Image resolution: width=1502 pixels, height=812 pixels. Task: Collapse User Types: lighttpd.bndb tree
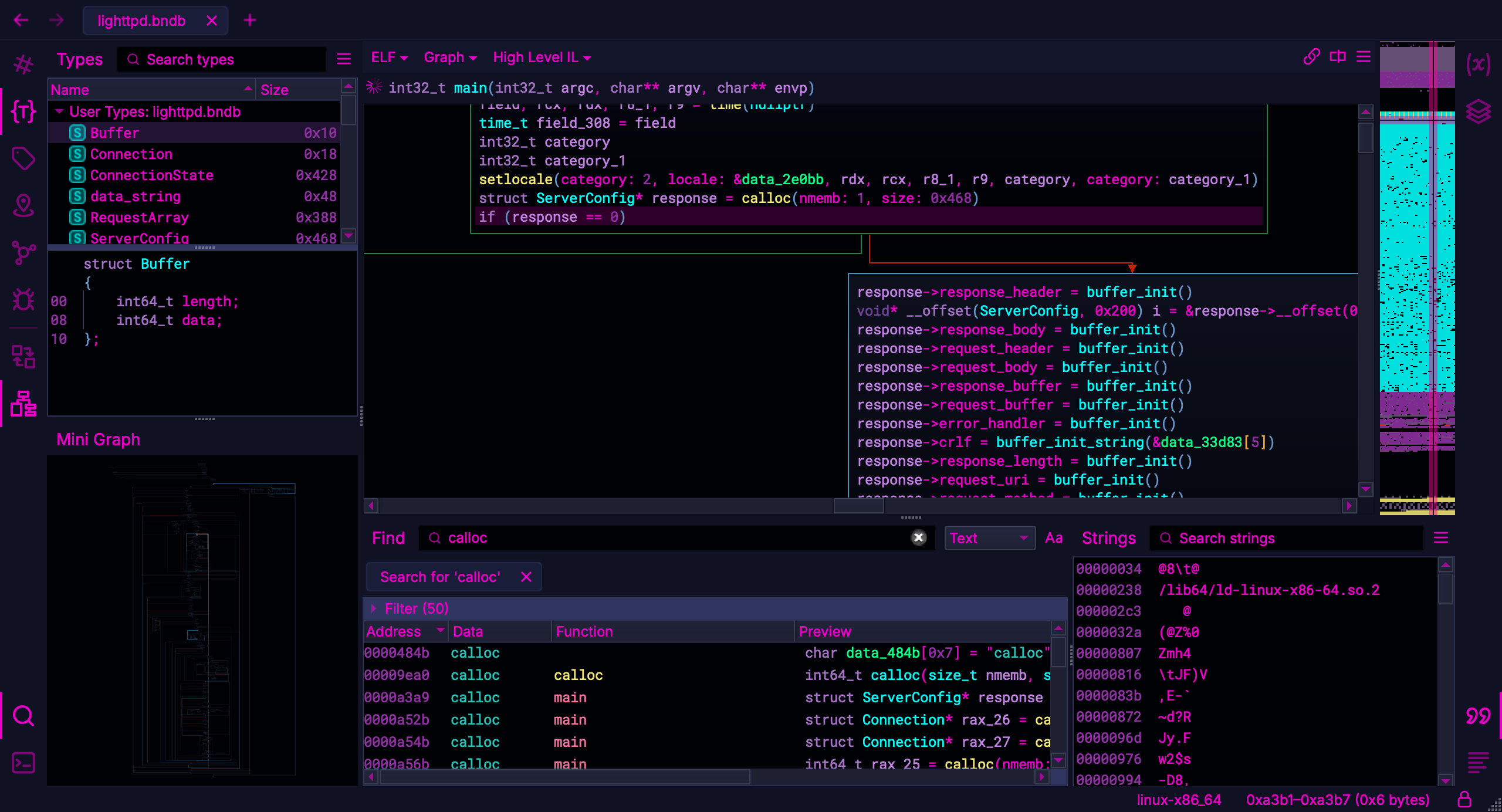coord(59,111)
